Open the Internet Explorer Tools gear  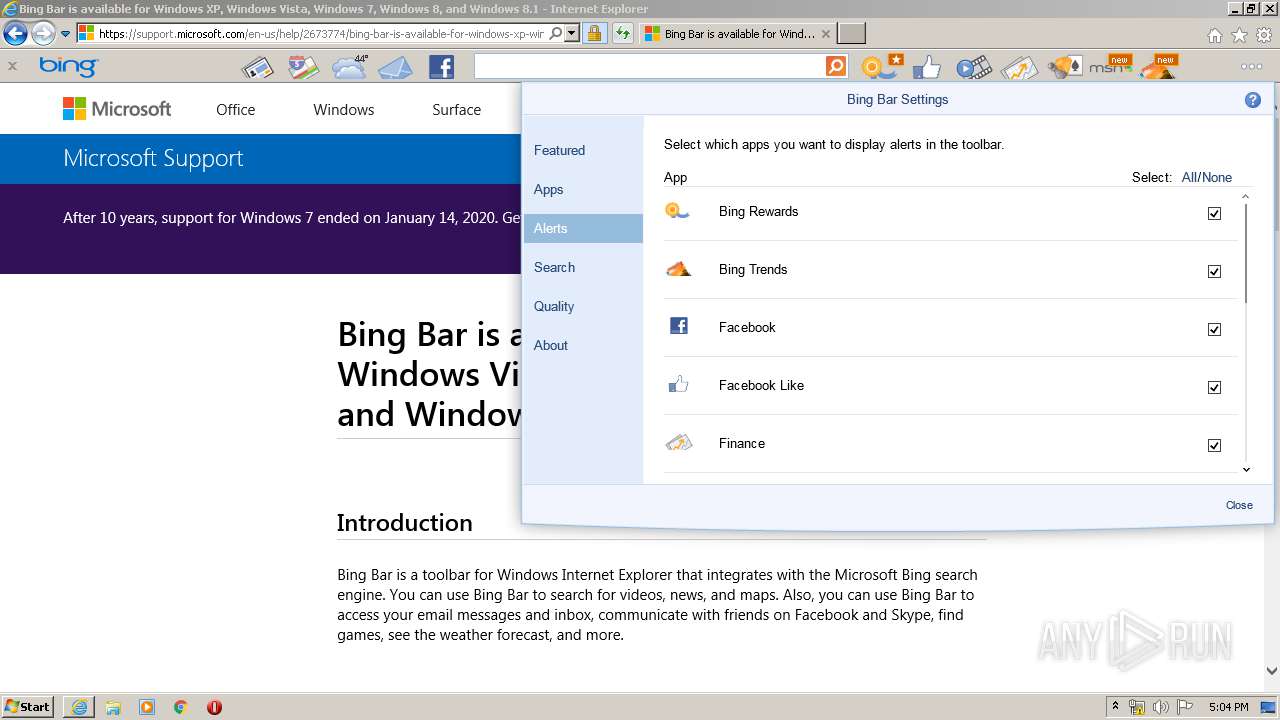pyautogui.click(x=1264, y=35)
